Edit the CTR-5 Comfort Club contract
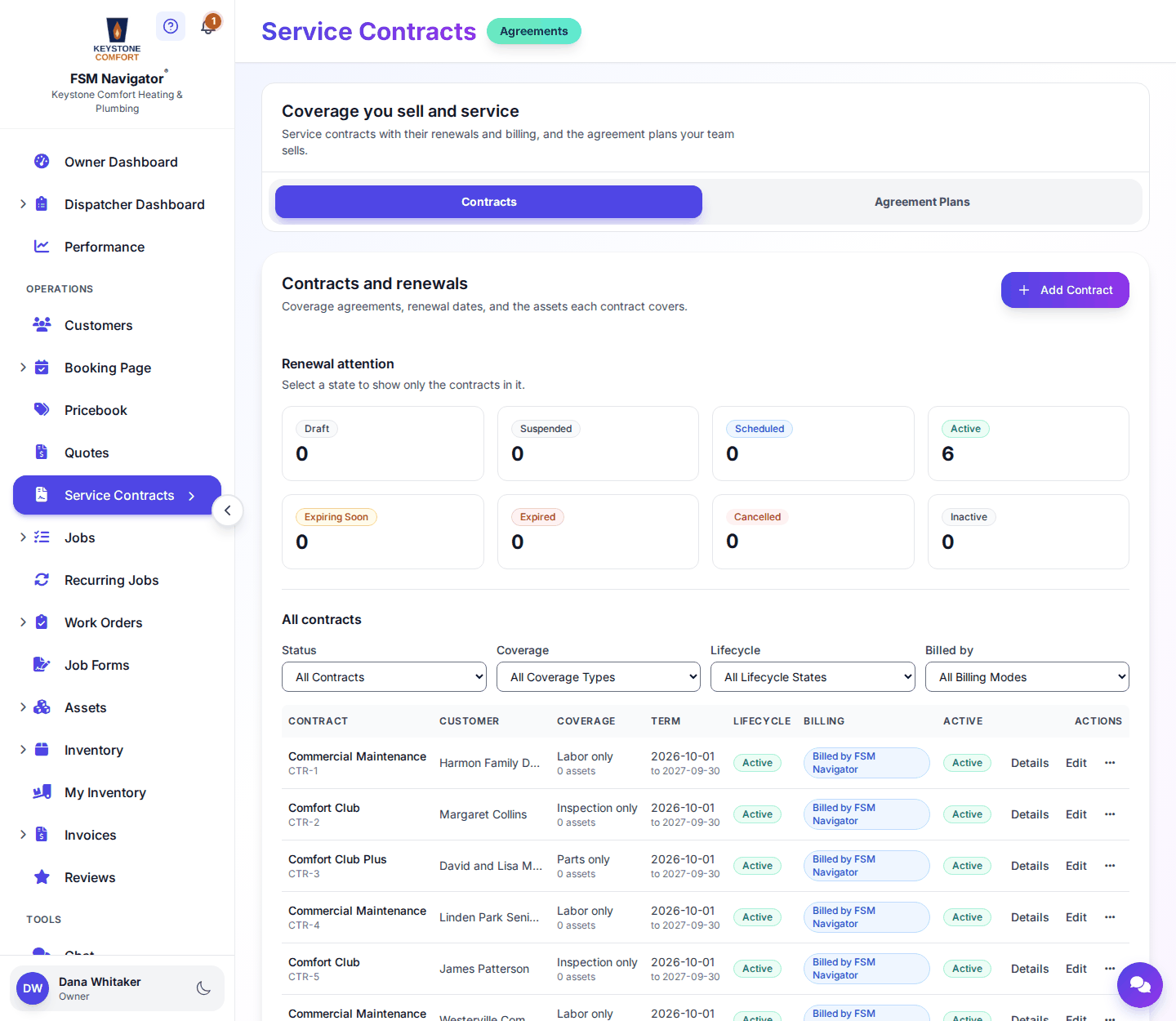The width and height of the screenshot is (1176, 1021). pos(1076,969)
